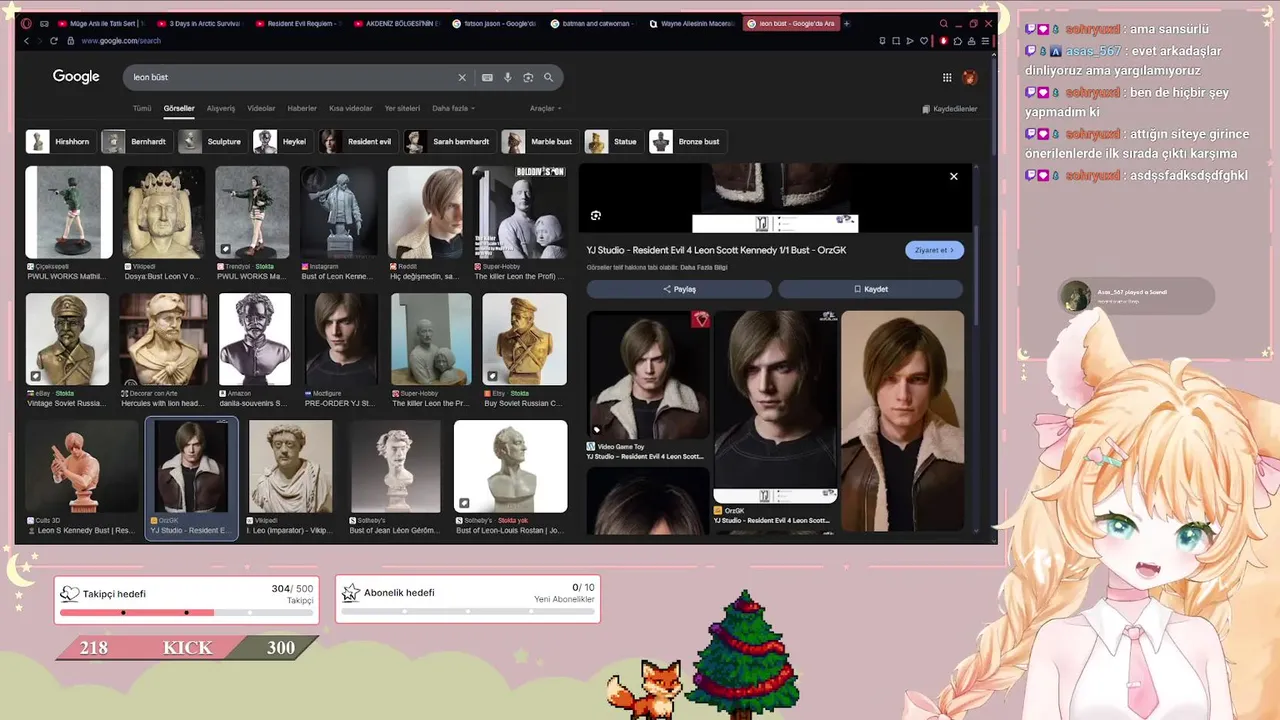Switch to the Haberler tab
The width and height of the screenshot is (1280, 720).
pyautogui.click(x=302, y=108)
